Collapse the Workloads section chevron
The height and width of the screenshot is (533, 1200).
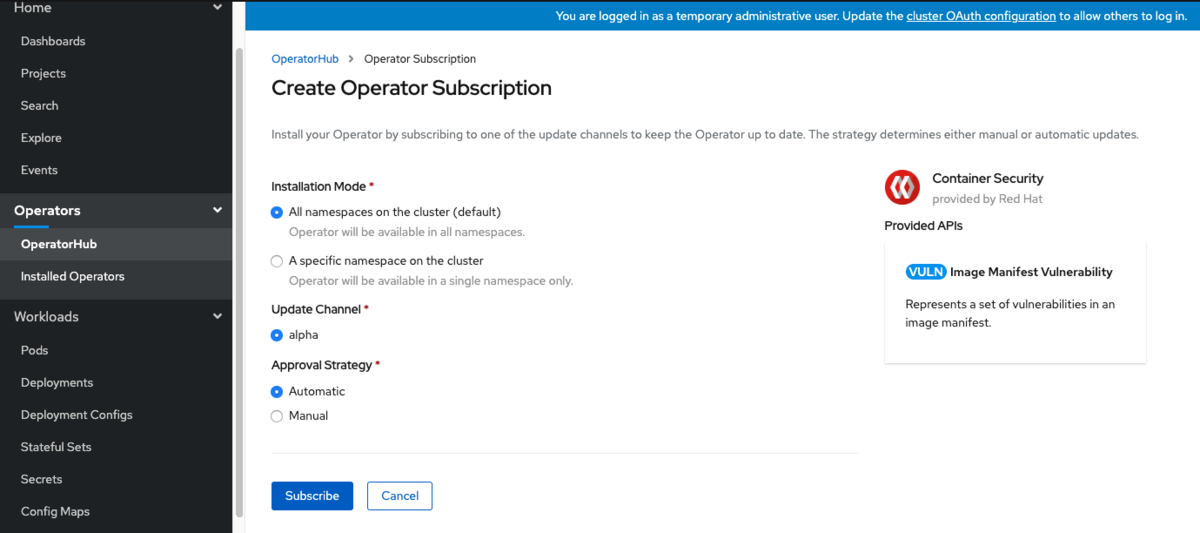point(218,317)
